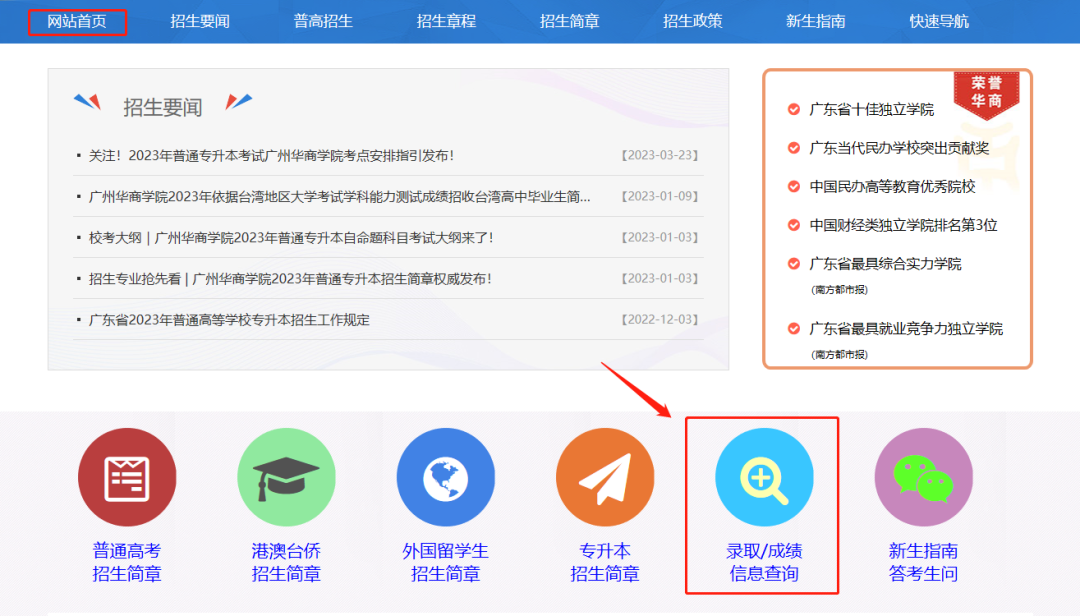Open the 招生要闻 navigation menu item
This screenshot has height=616, width=1080.
point(200,21)
